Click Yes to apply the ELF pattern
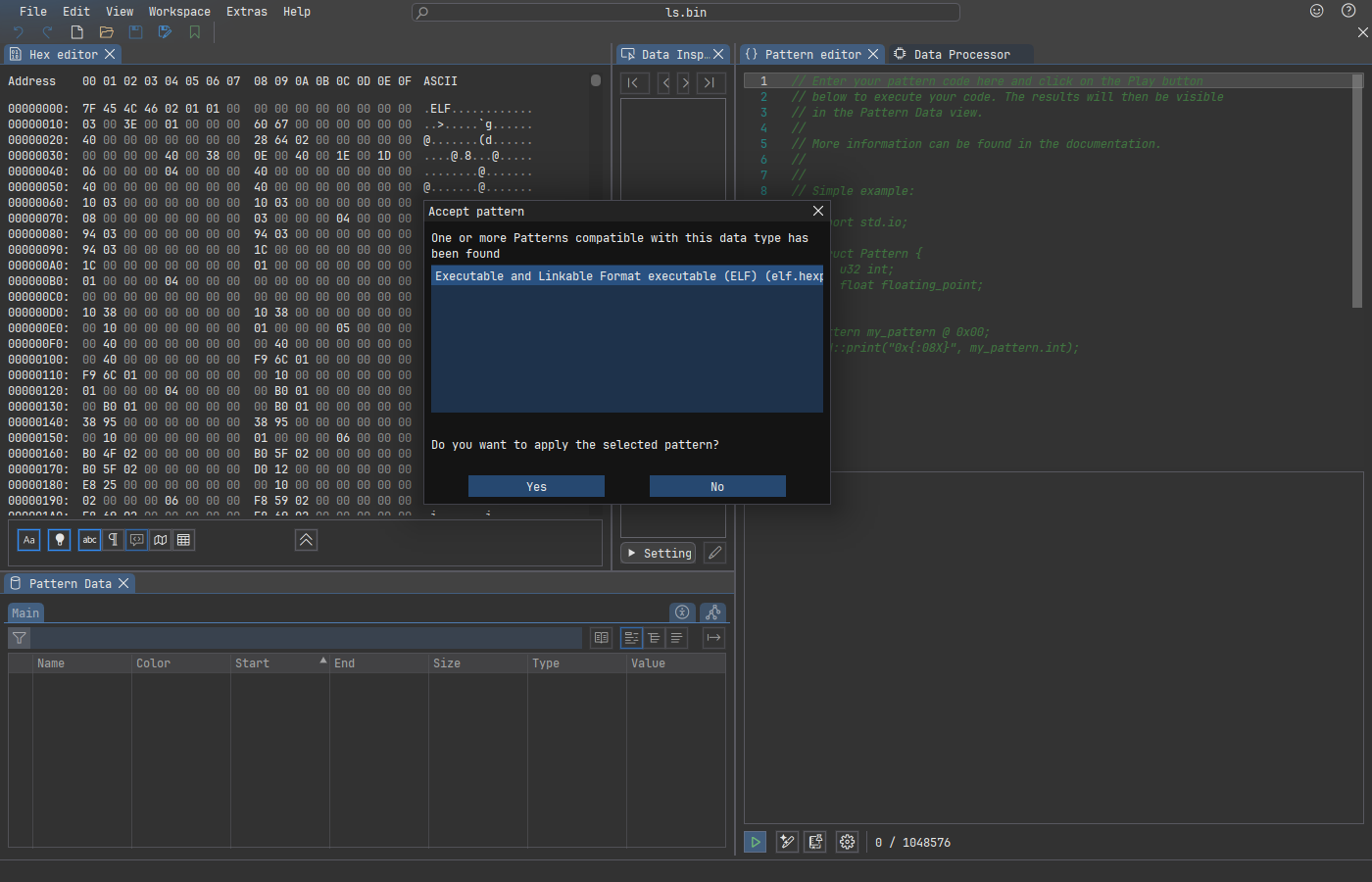The image size is (1372, 882). (536, 486)
